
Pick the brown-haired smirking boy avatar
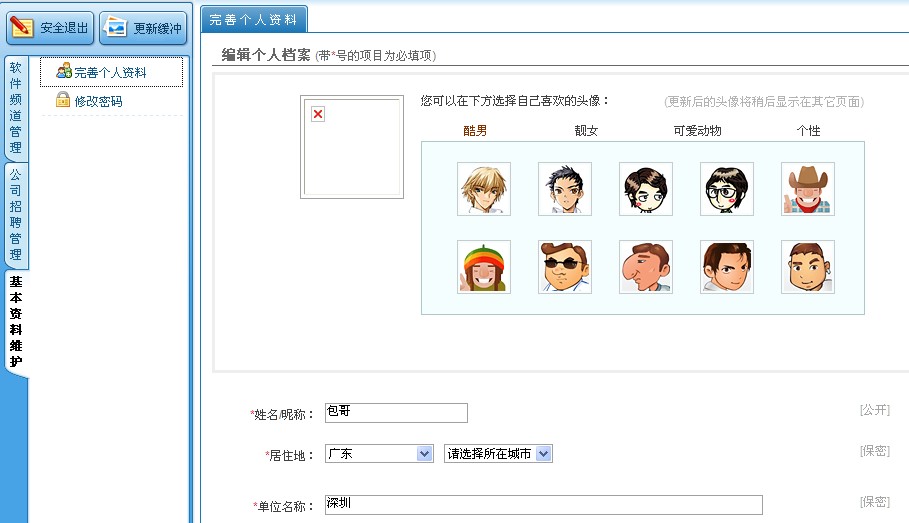pos(727,267)
